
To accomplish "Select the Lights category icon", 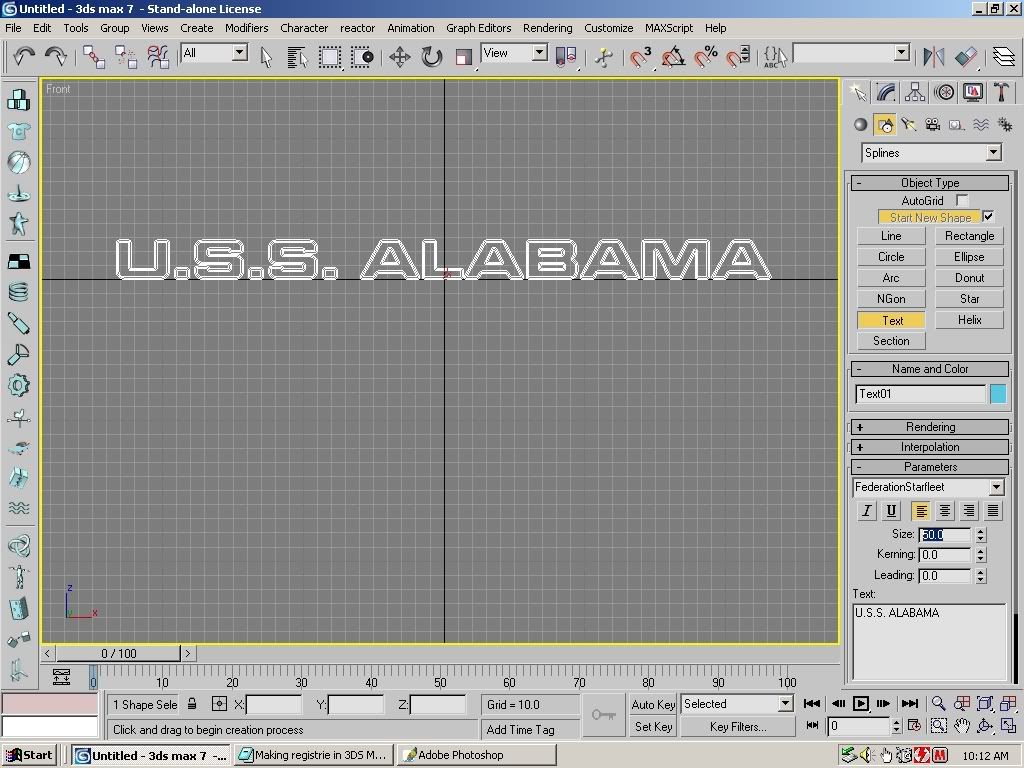I will (x=908, y=124).
